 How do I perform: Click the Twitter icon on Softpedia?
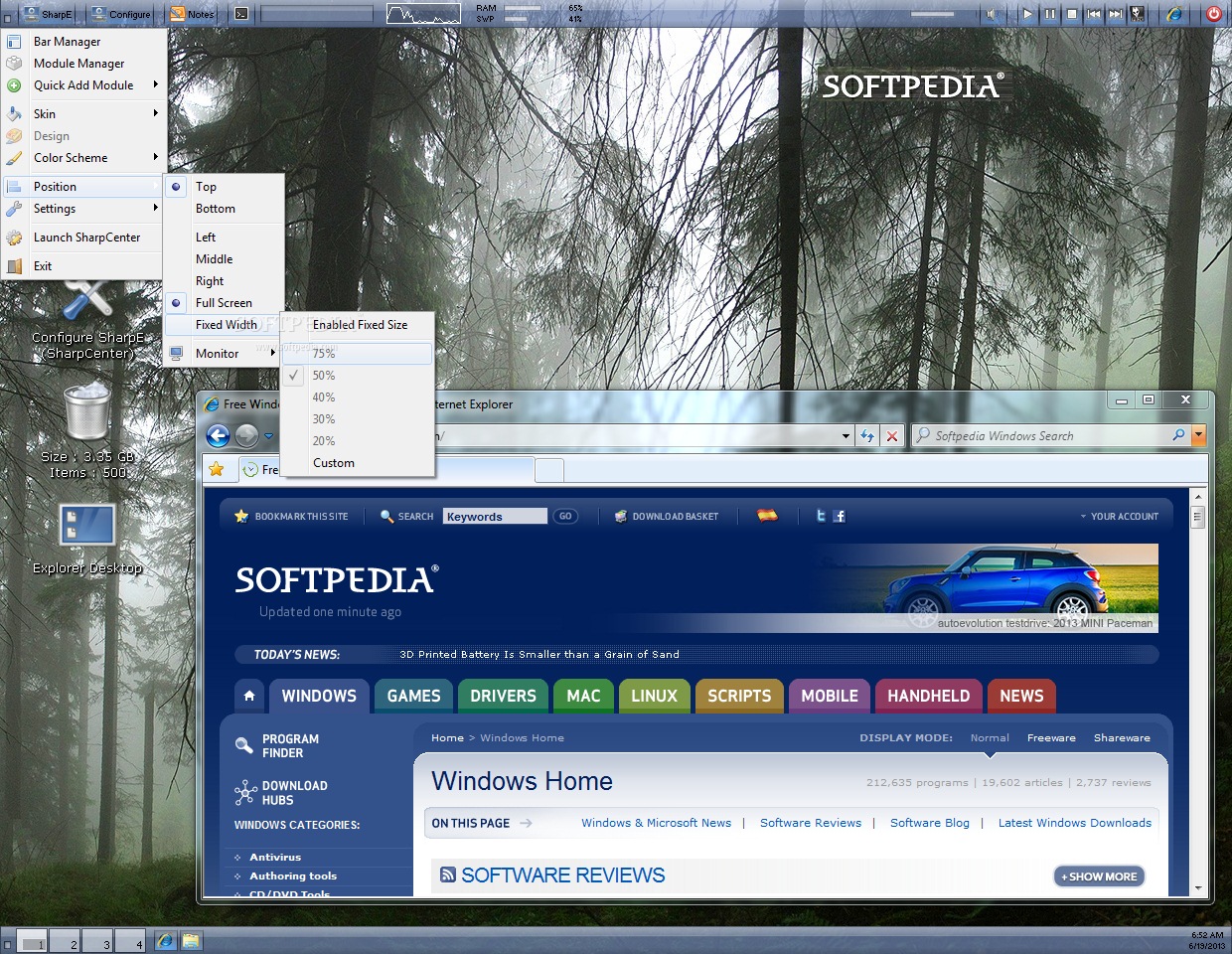[821, 516]
